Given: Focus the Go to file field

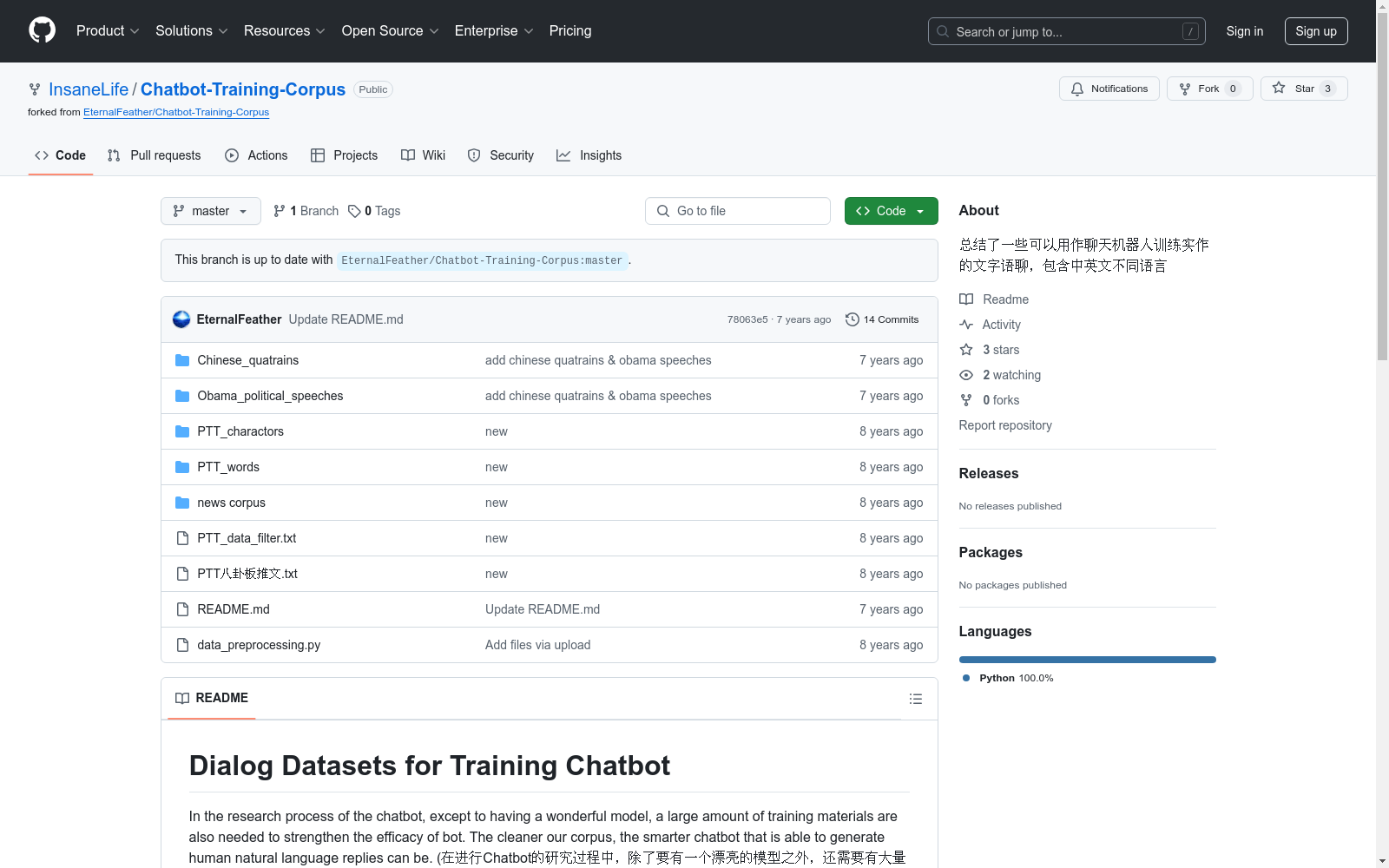Looking at the screenshot, I should pyautogui.click(x=738, y=211).
